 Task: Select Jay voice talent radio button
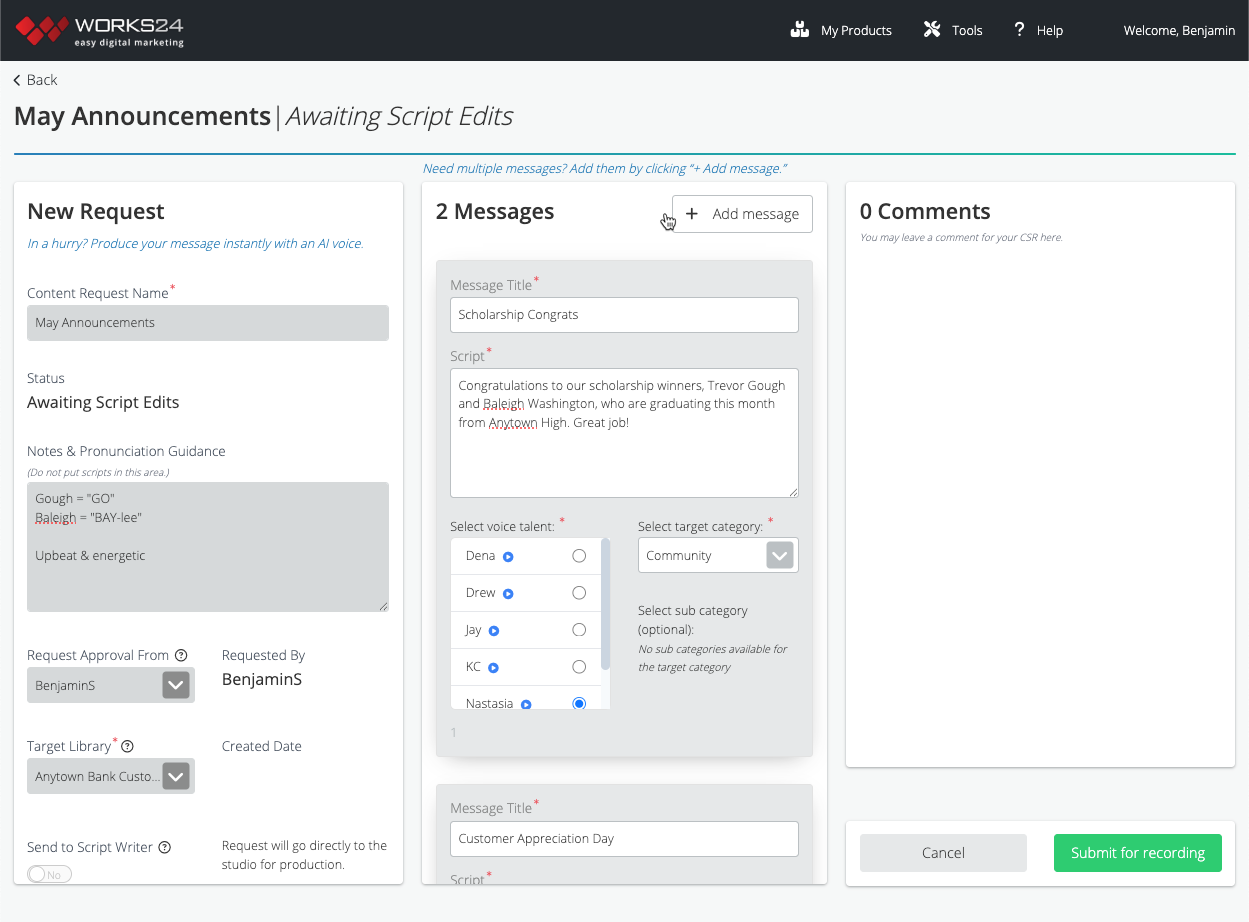click(x=579, y=630)
